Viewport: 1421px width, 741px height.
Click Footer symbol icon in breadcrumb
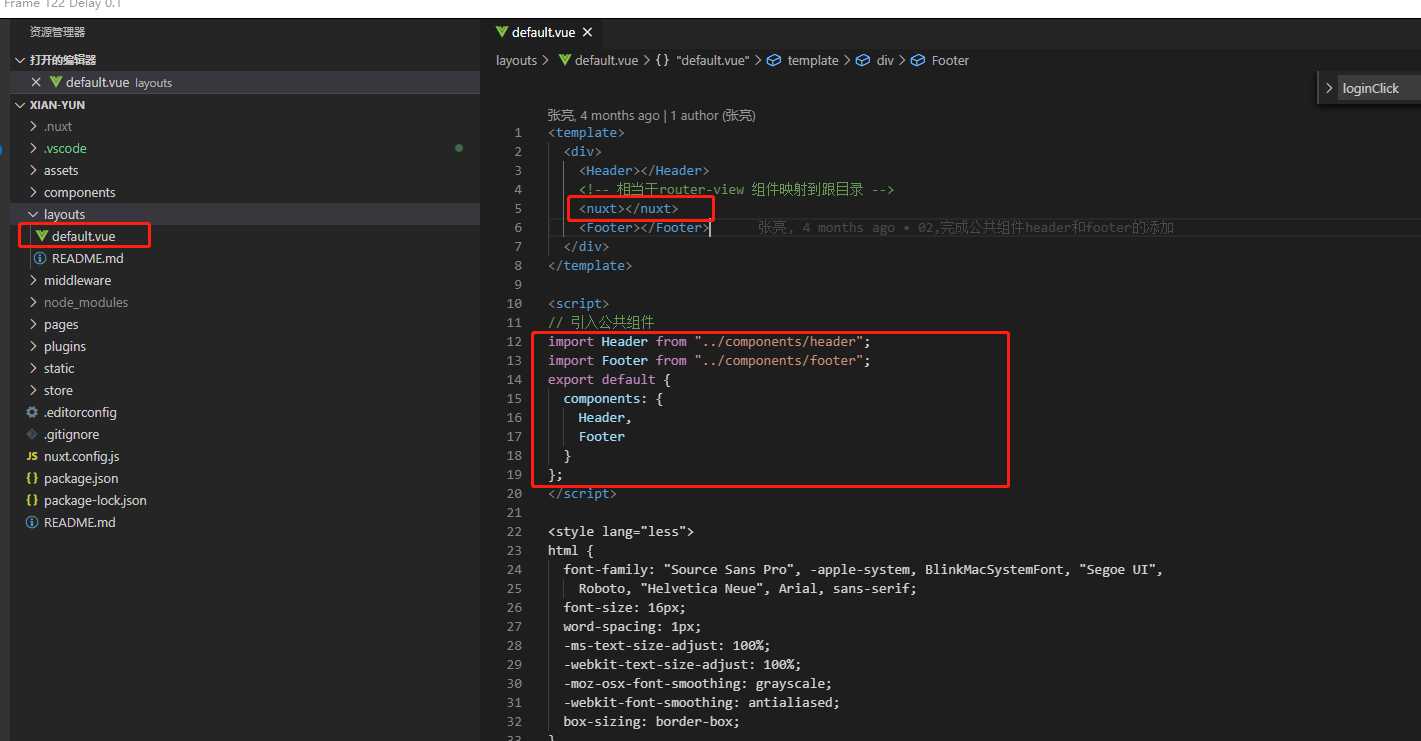[x=918, y=60]
